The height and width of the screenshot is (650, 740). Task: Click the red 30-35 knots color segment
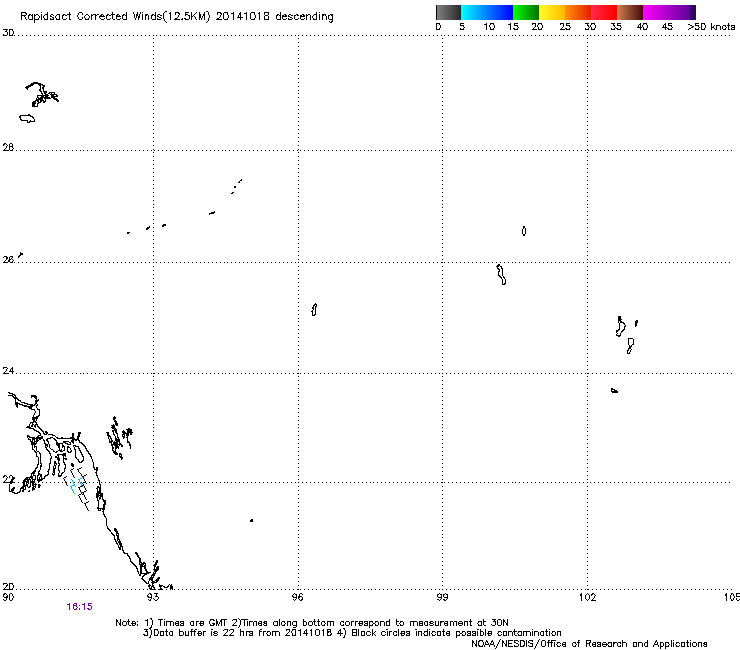tap(604, 12)
